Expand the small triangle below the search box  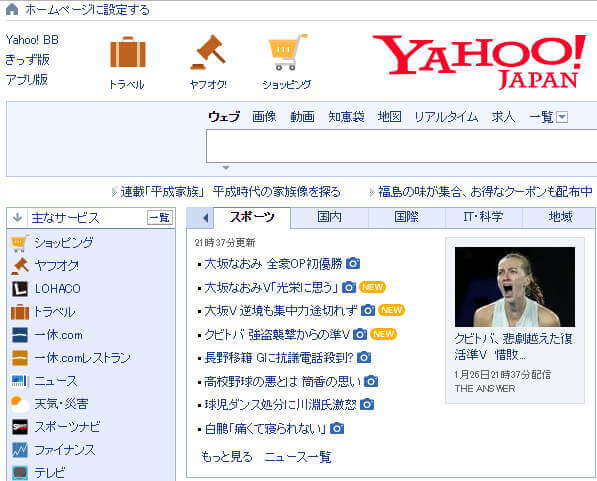point(226,168)
